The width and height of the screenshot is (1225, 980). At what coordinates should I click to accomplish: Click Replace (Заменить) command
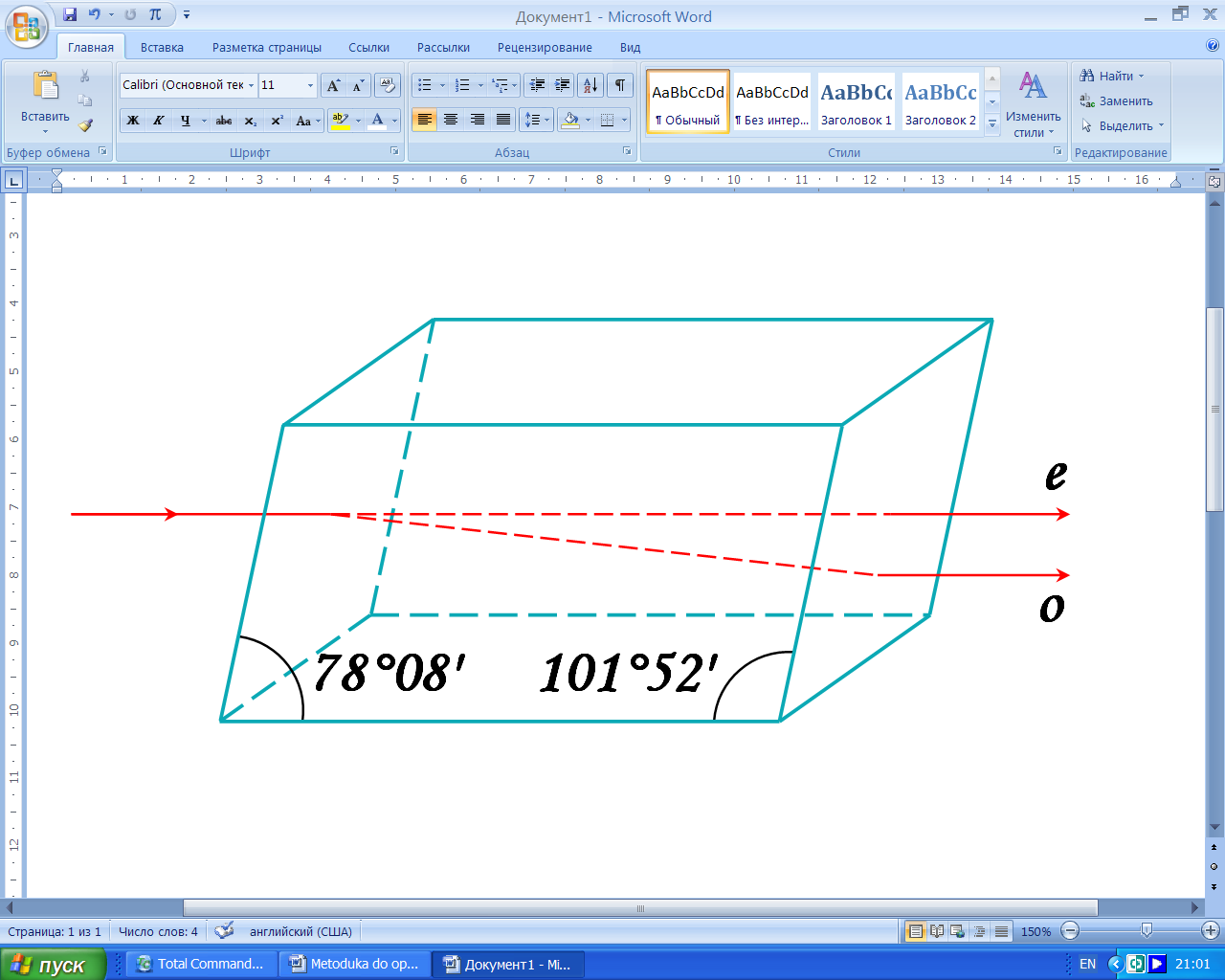(x=1116, y=100)
